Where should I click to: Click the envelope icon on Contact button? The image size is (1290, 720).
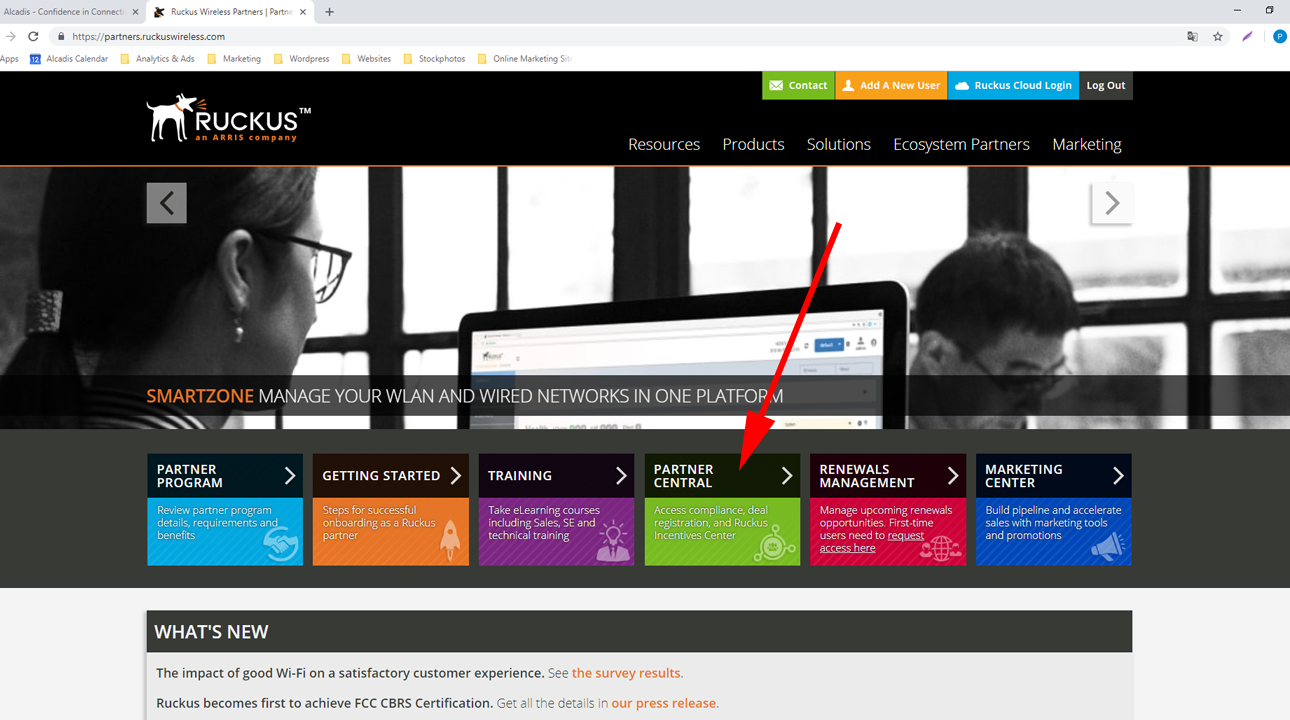(x=776, y=86)
